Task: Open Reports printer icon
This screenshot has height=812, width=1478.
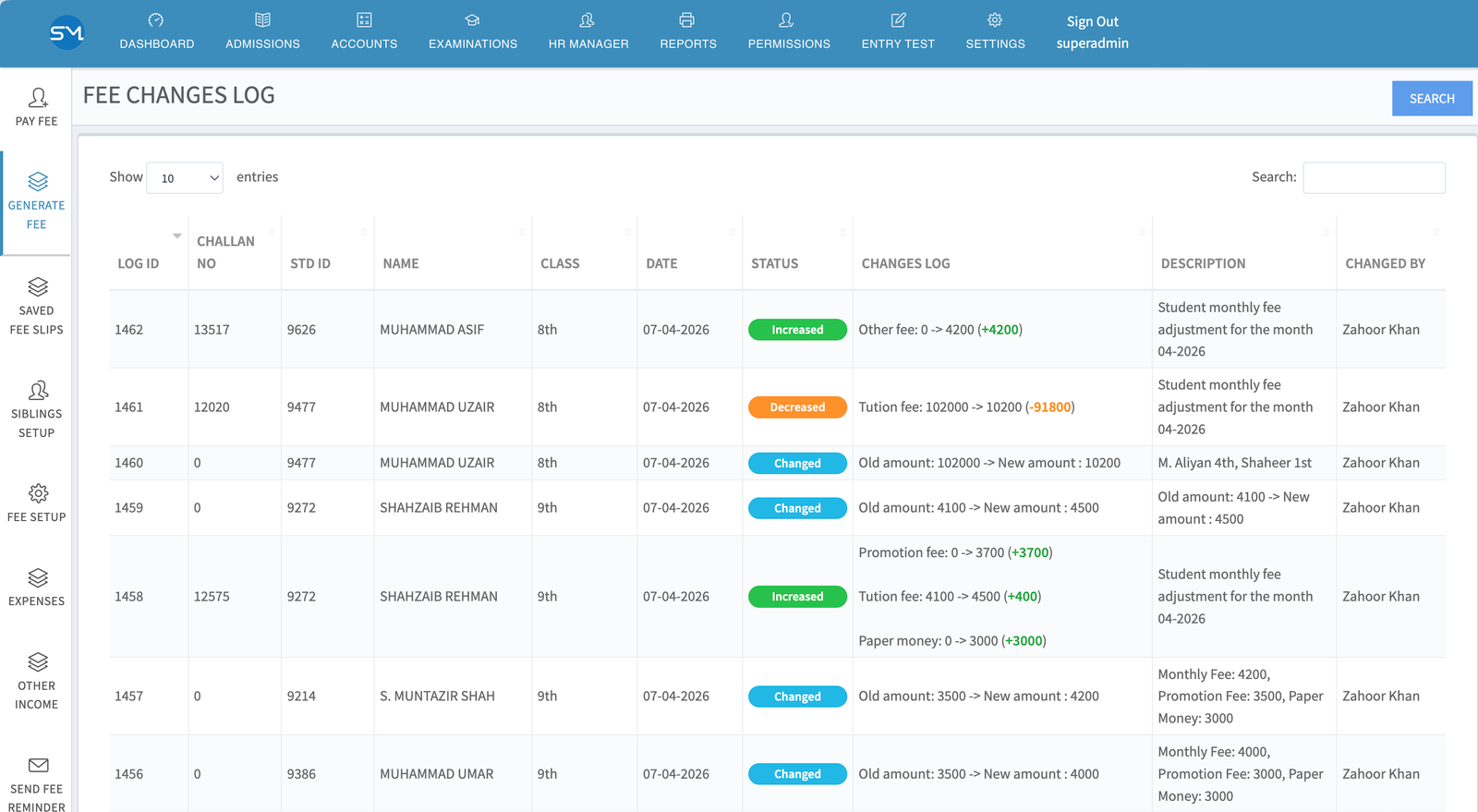Action: point(687,20)
